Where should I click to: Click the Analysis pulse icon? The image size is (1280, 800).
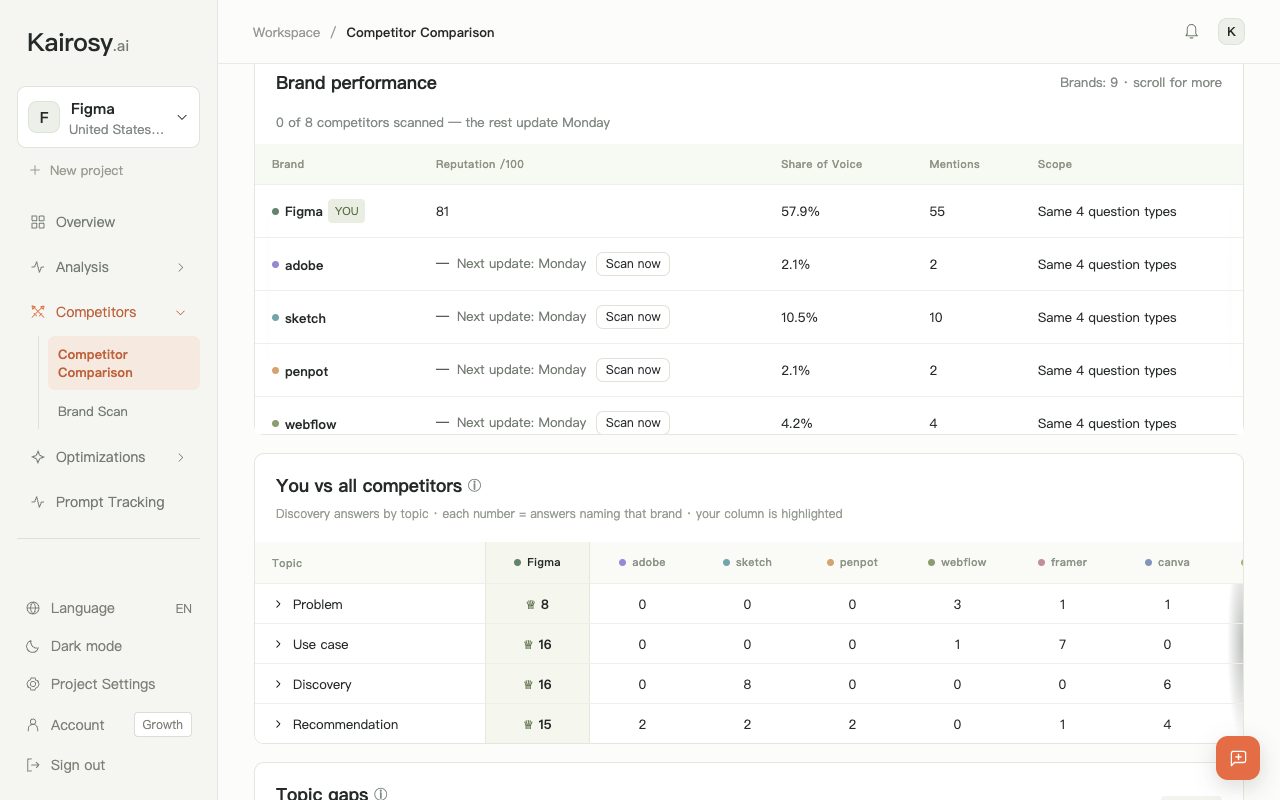[38, 267]
